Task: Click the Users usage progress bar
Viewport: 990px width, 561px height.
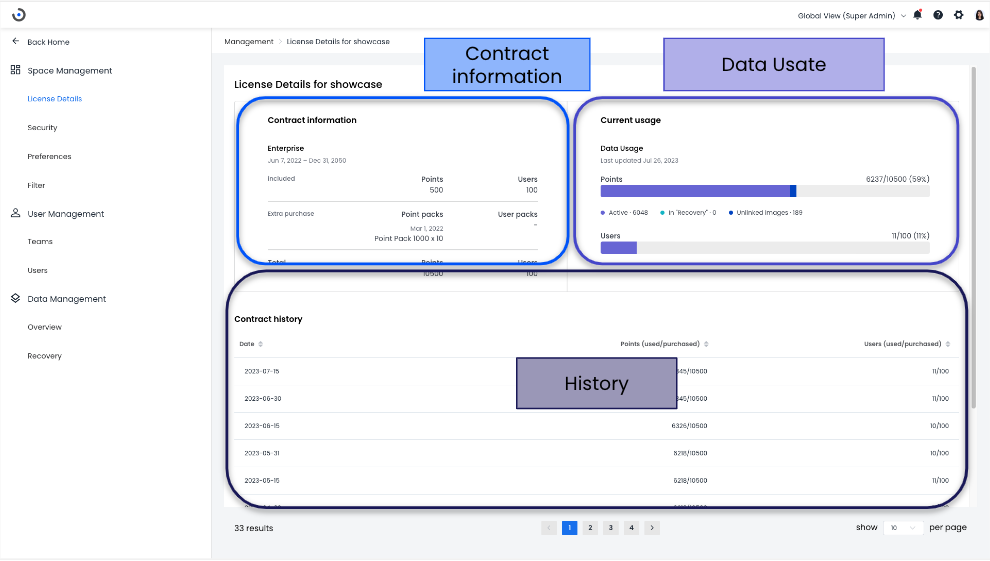Action: [x=765, y=247]
